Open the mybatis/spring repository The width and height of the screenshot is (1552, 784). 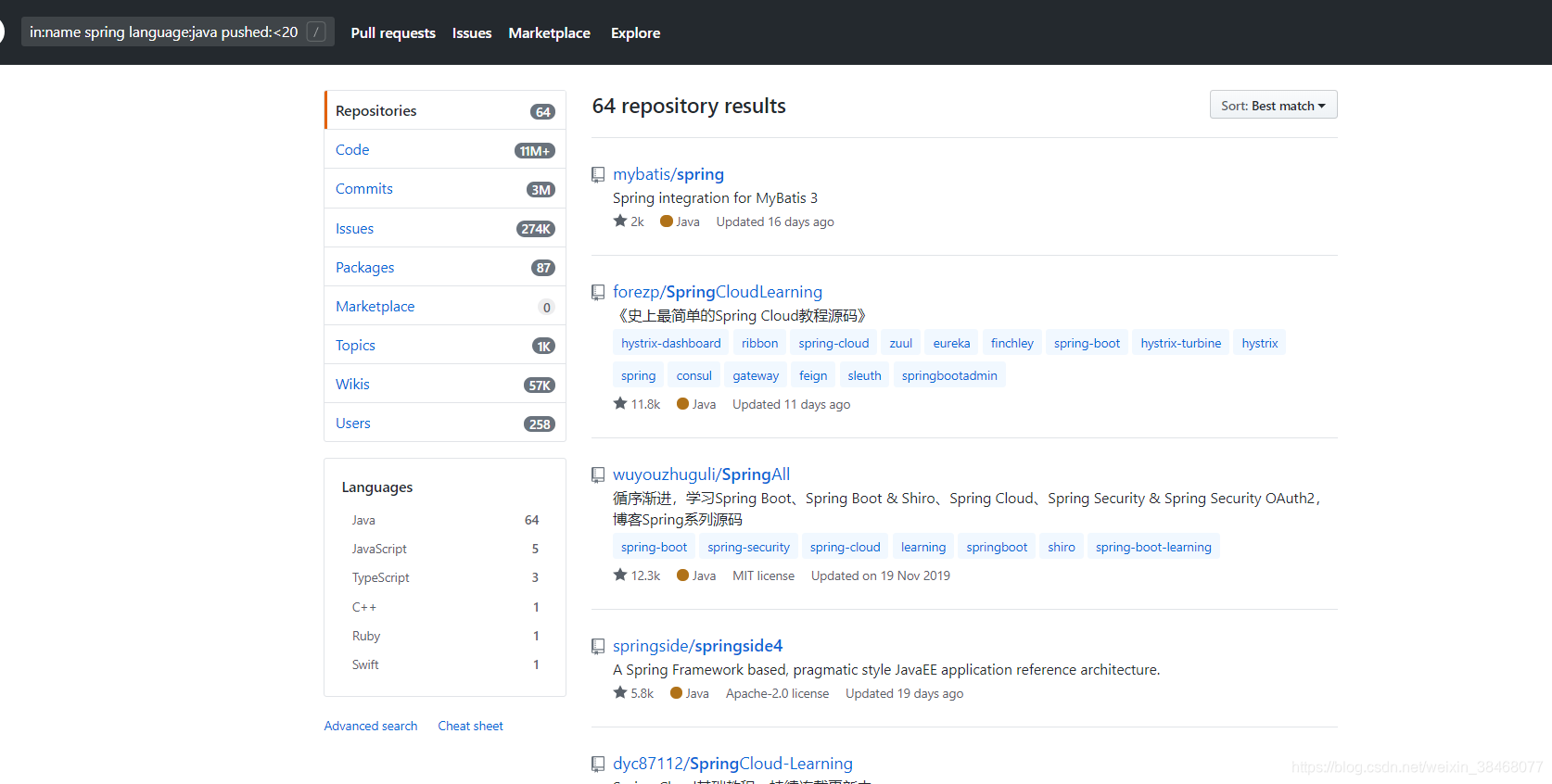(668, 174)
